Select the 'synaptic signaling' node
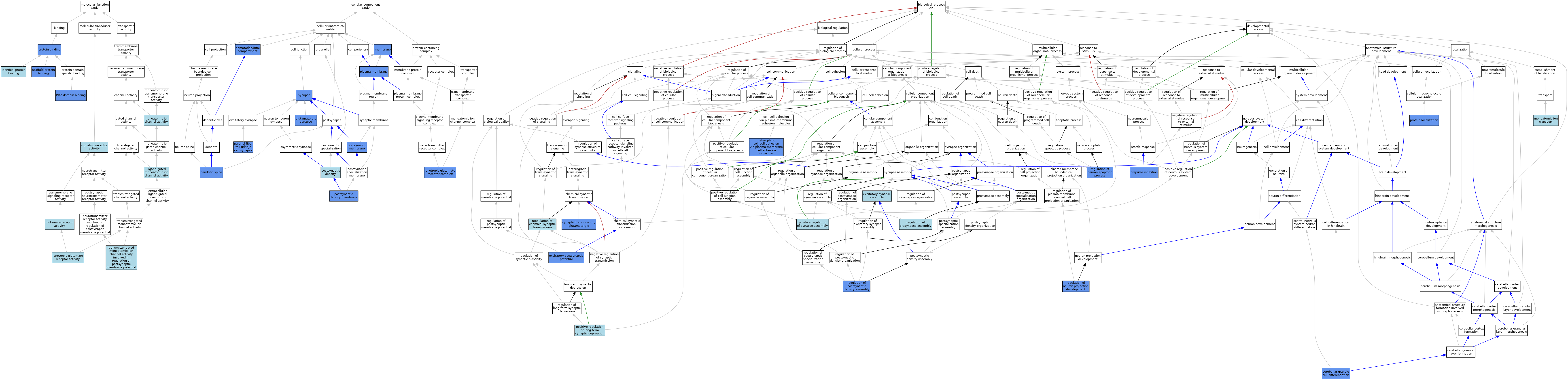Image resolution: width=1568 pixels, height=380 pixels. pos(576,120)
